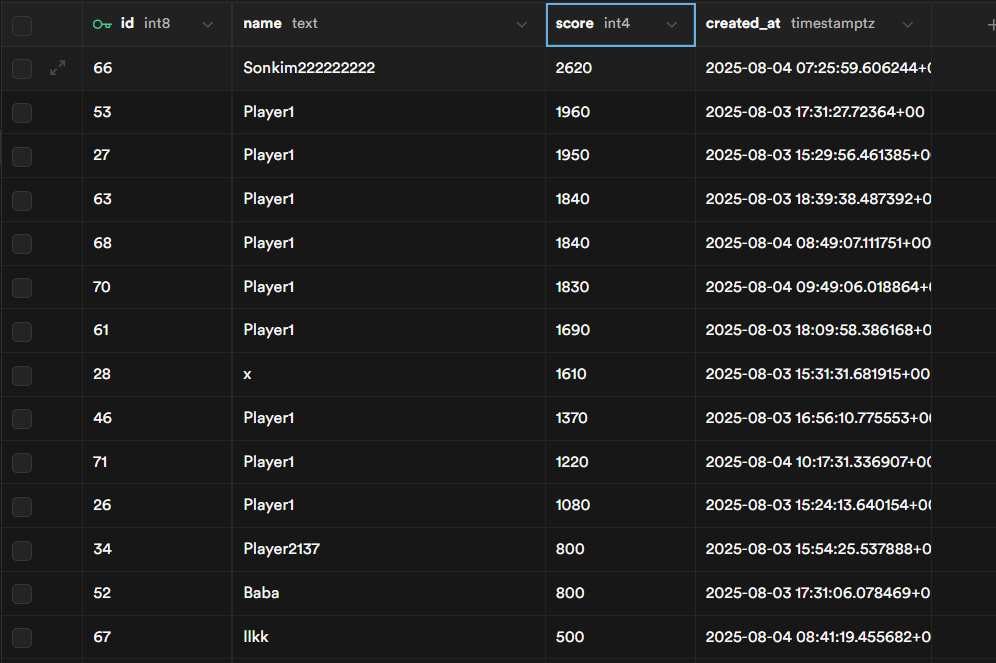The width and height of the screenshot is (996, 663).
Task: Open the id column dropdown menu
Action: click(x=208, y=24)
